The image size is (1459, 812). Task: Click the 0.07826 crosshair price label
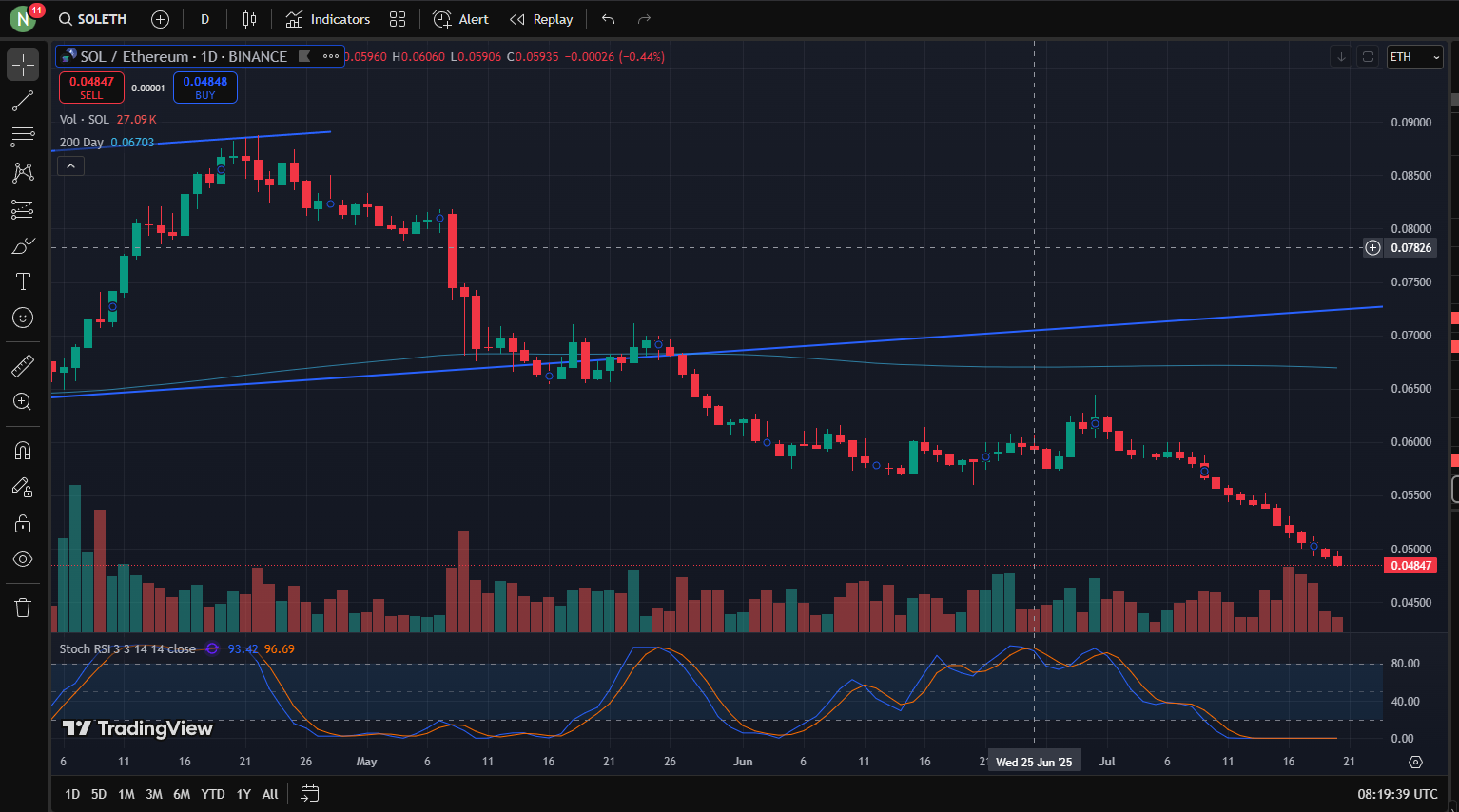(1411, 248)
